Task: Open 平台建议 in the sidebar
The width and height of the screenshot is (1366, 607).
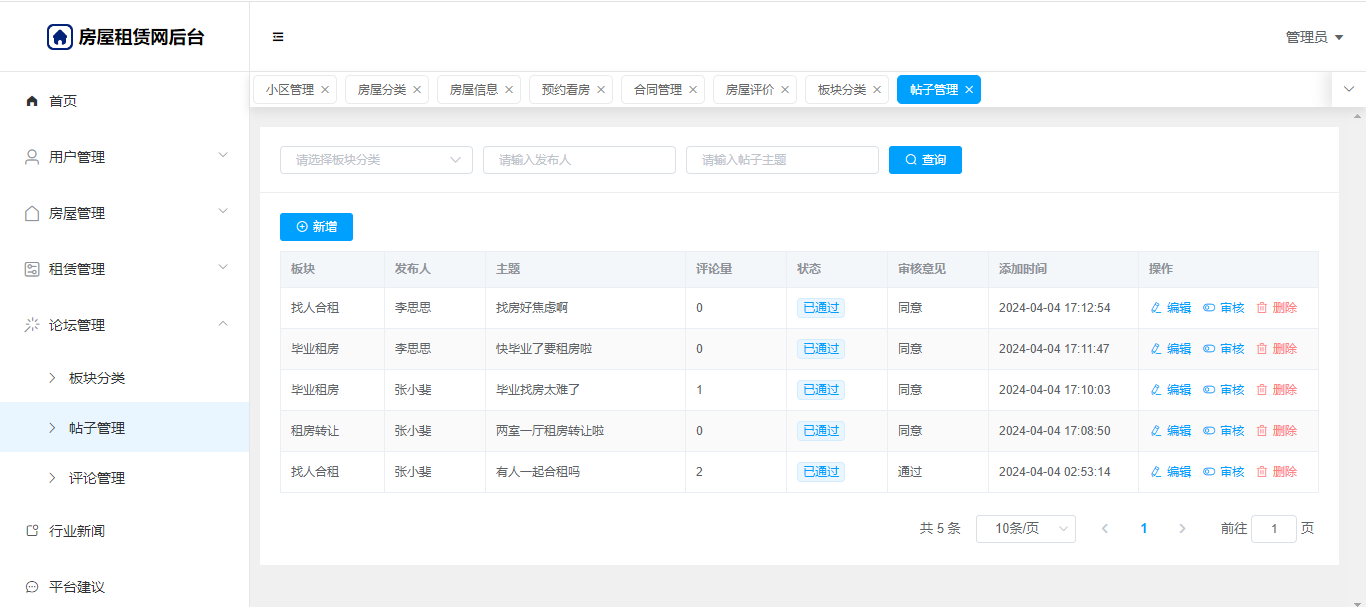Action: [x=77, y=587]
